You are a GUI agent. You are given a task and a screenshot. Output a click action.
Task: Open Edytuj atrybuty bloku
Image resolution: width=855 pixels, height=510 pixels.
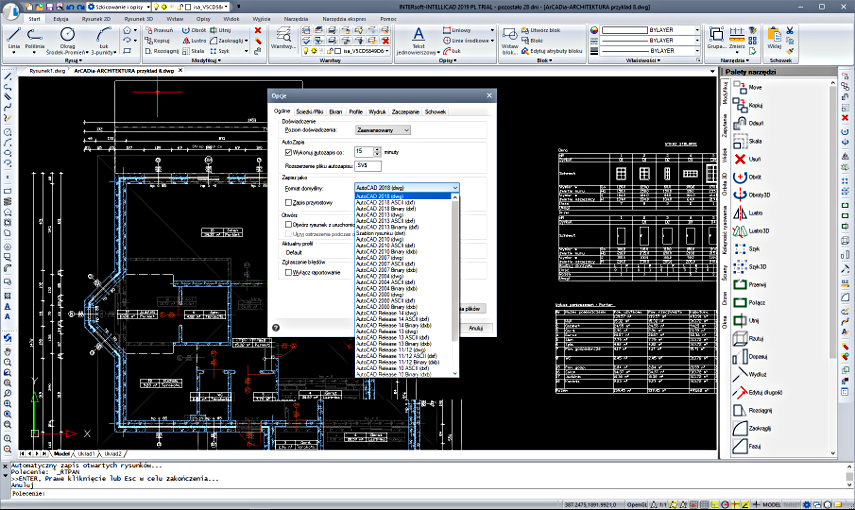click(x=552, y=51)
